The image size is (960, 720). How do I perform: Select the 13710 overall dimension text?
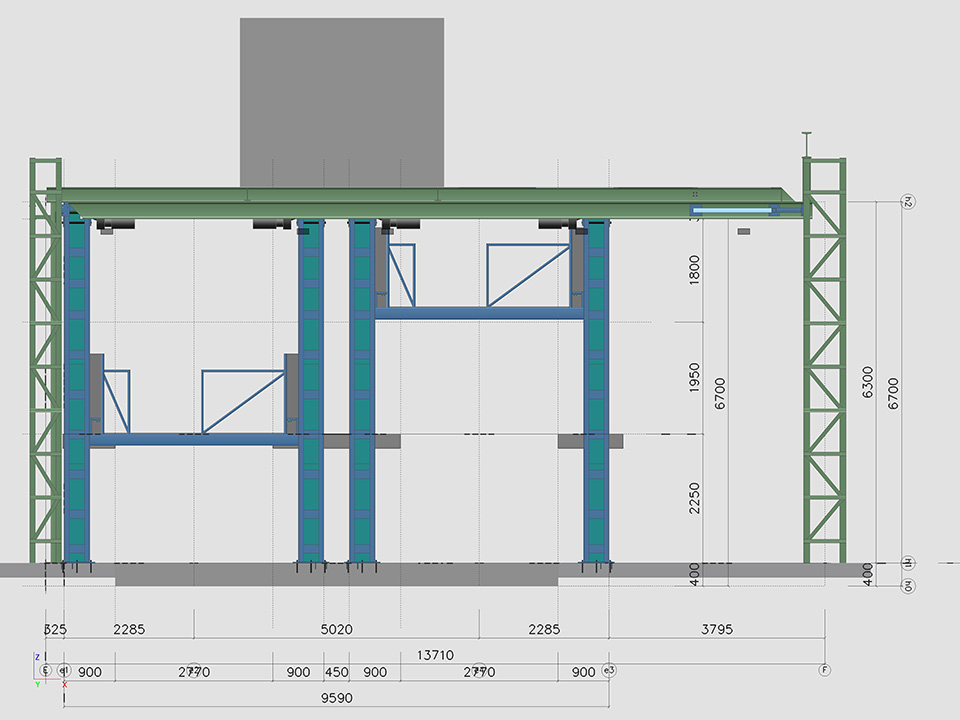coord(435,655)
